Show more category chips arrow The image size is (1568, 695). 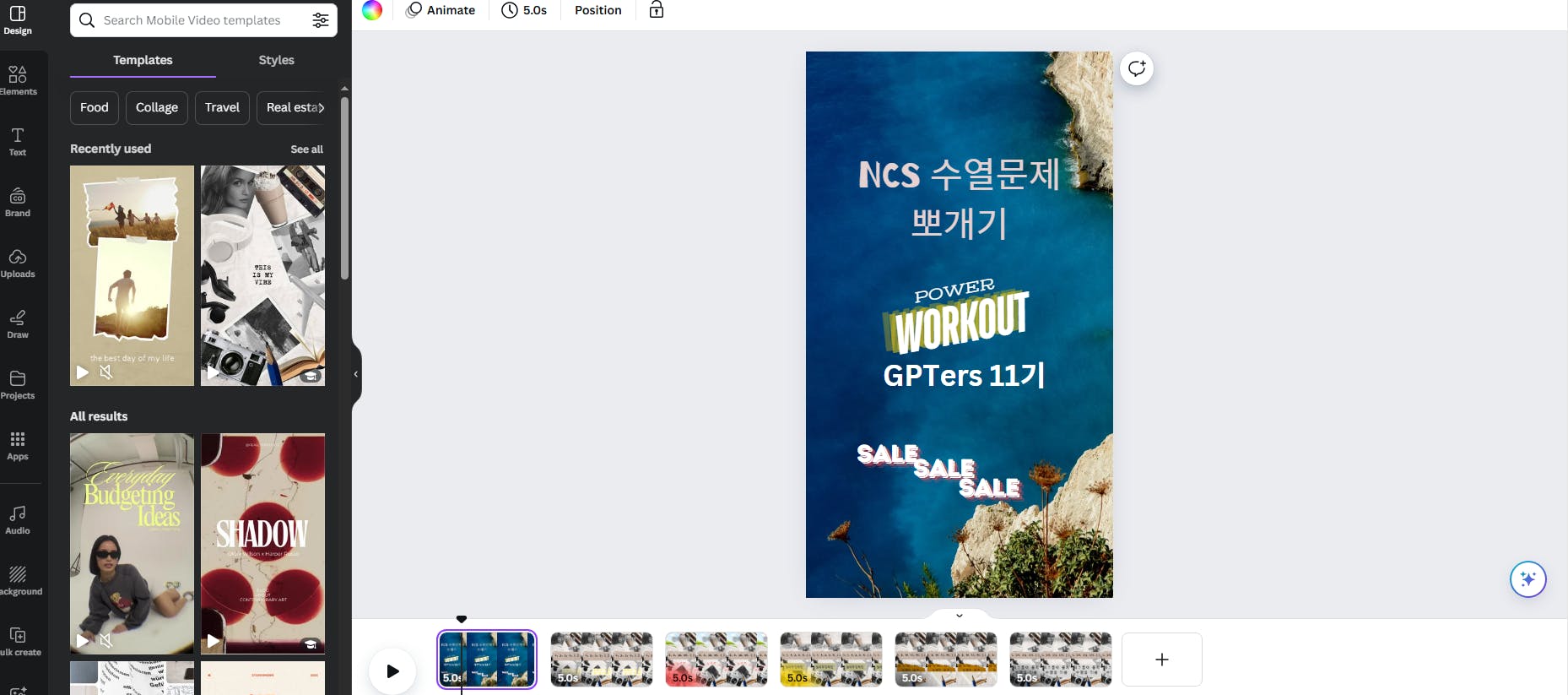coord(321,108)
